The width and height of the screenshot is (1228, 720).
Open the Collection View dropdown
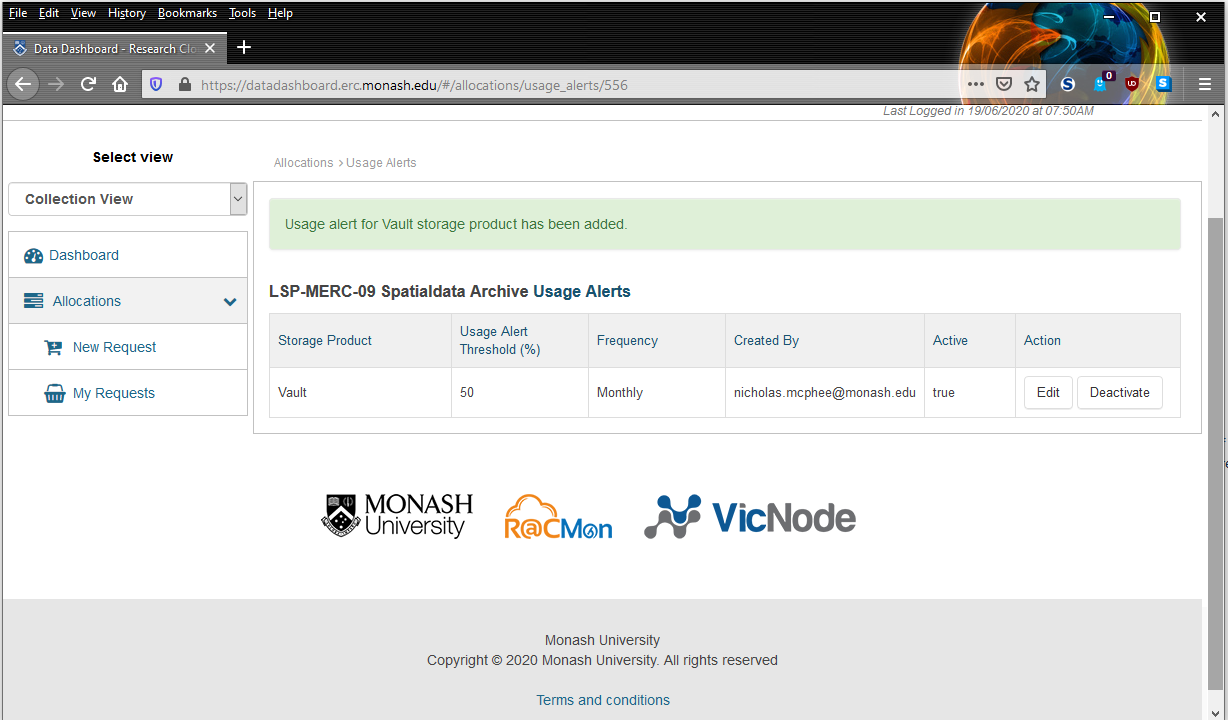point(127,199)
